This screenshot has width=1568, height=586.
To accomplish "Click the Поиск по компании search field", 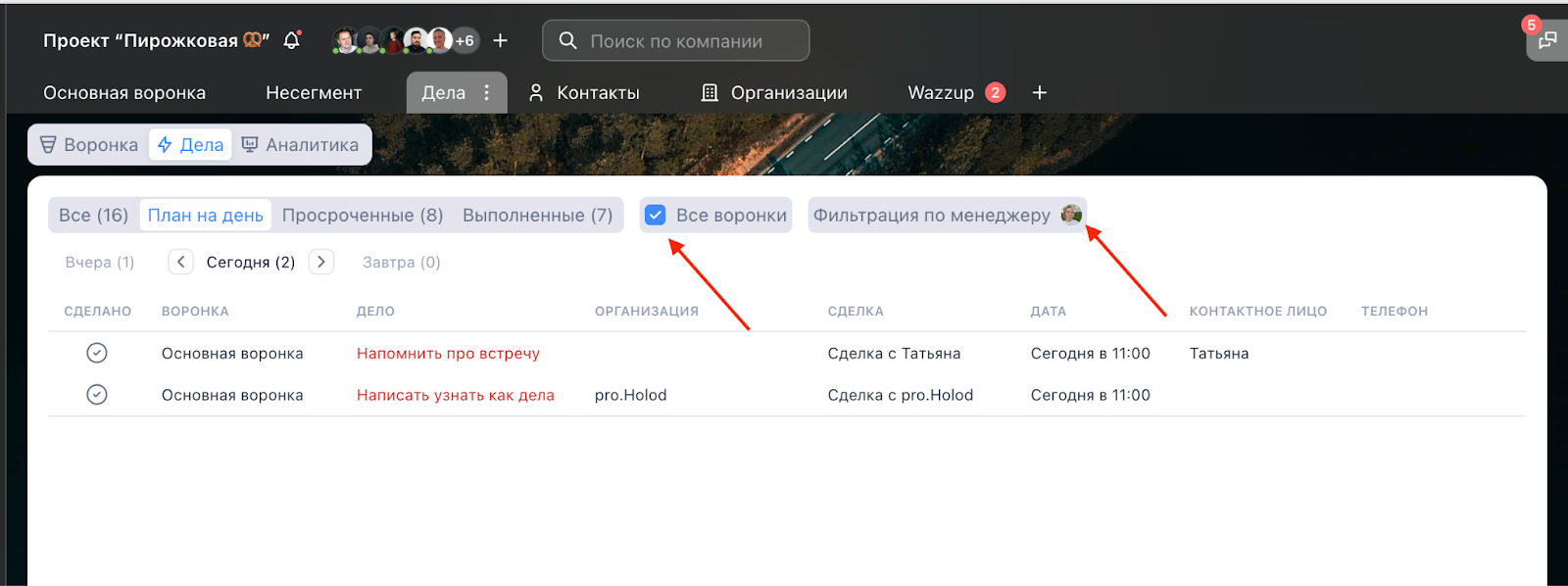I will (676, 41).
